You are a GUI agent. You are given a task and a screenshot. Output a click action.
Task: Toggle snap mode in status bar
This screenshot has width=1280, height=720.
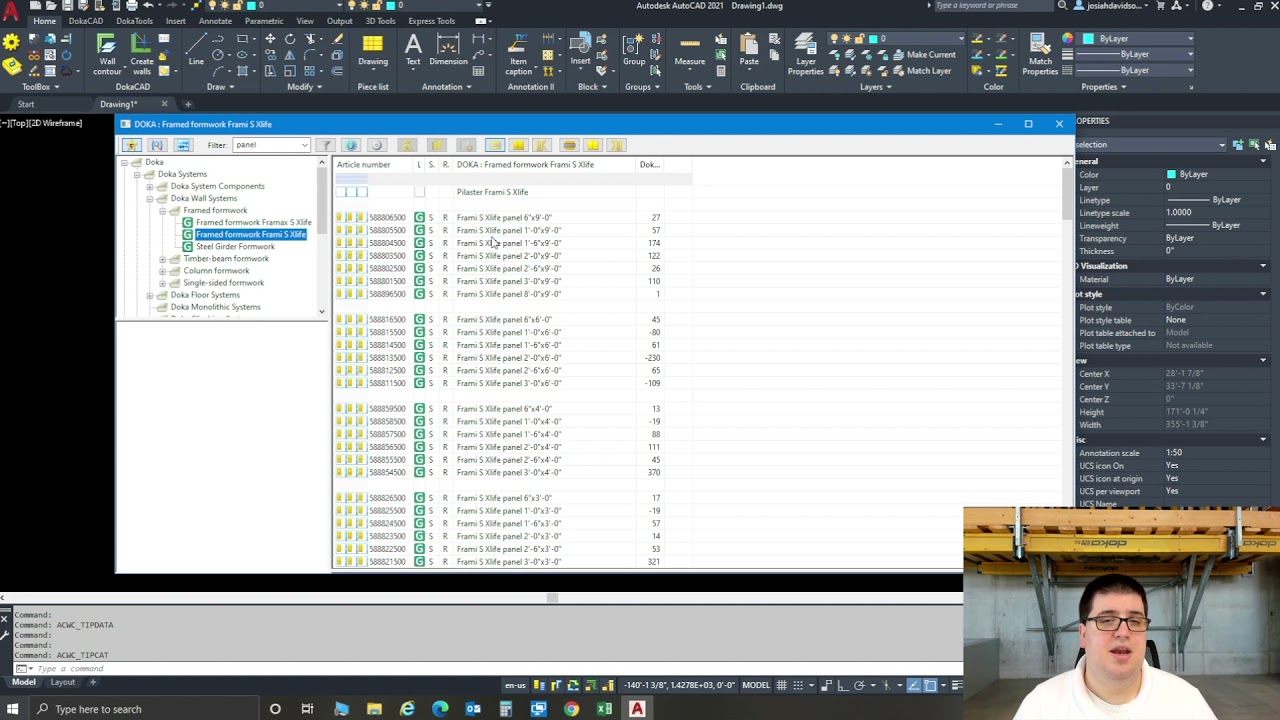(800, 685)
